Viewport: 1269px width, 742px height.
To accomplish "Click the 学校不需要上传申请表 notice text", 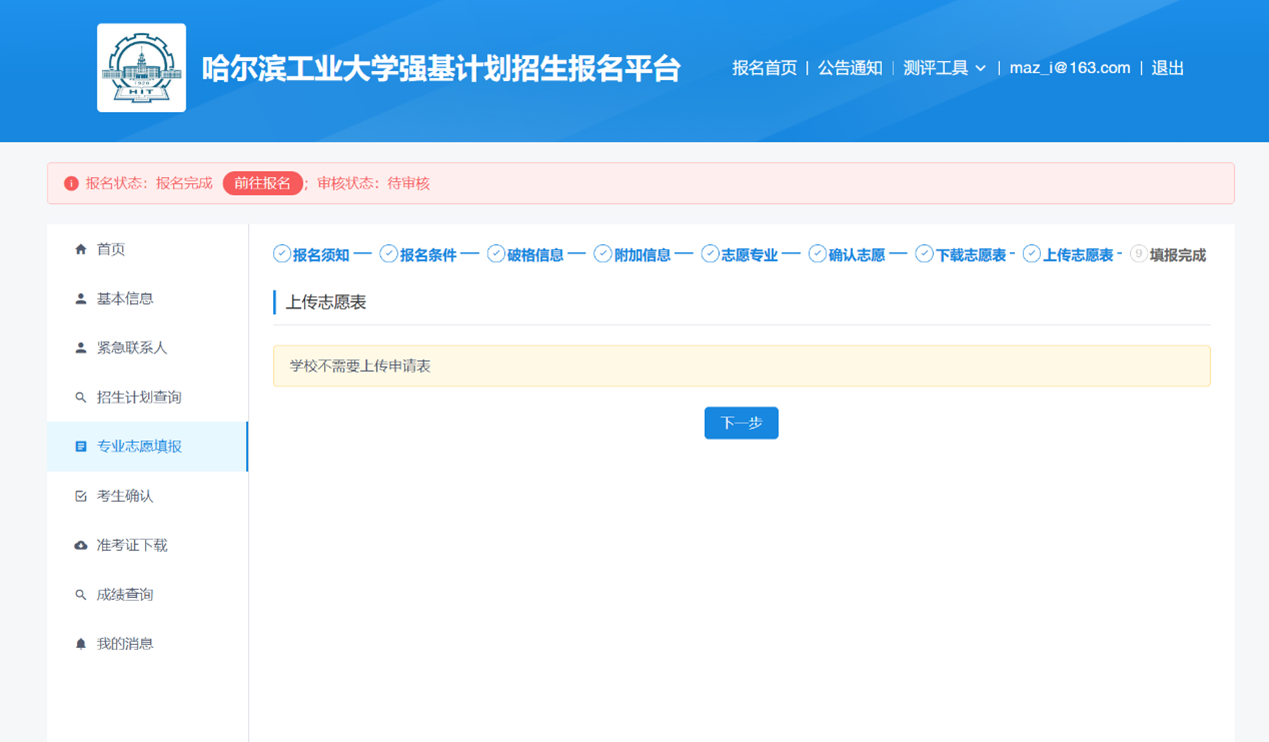I will point(360,366).
